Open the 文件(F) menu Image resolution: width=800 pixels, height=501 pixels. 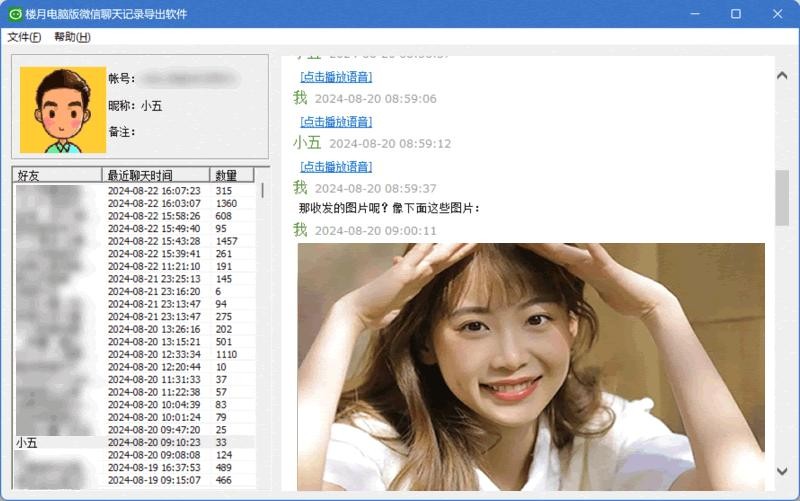coord(24,37)
